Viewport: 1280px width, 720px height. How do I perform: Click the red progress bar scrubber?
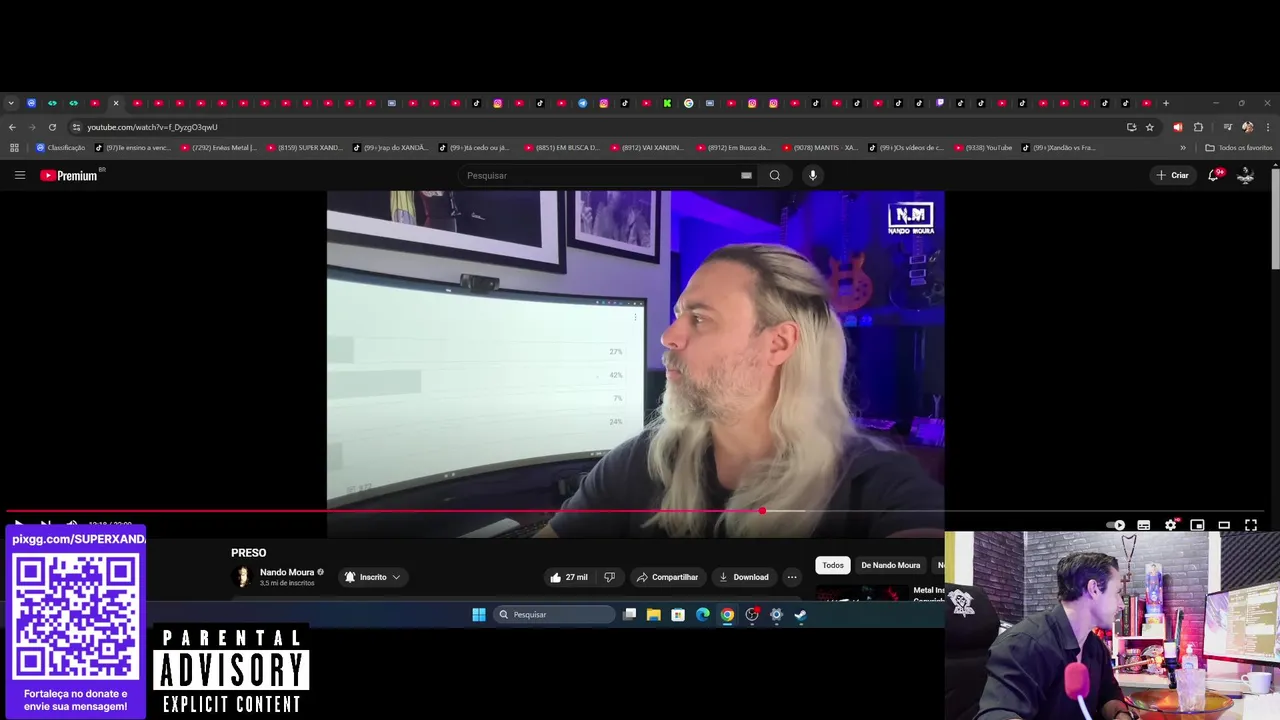(x=762, y=511)
